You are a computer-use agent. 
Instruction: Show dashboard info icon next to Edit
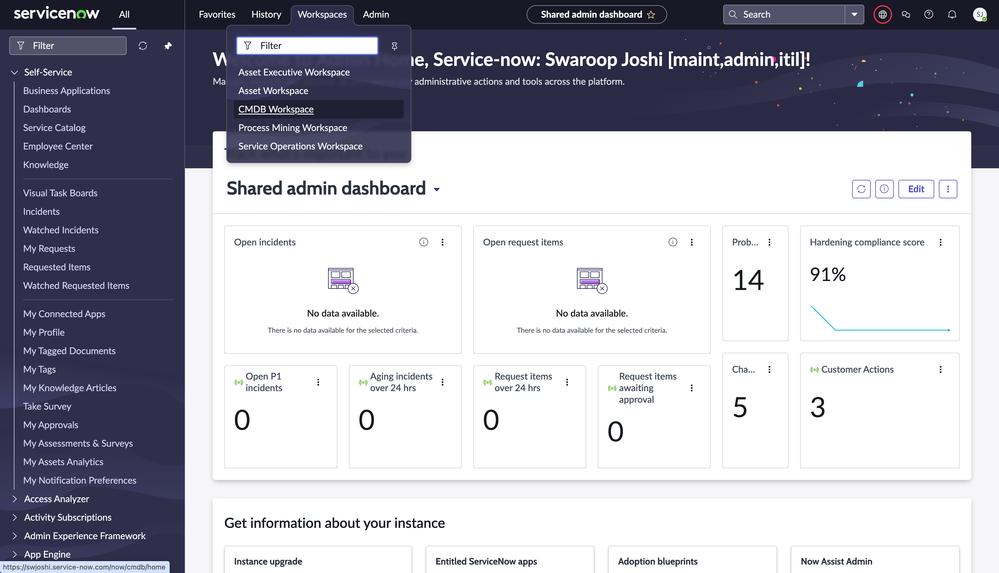[x=884, y=189]
